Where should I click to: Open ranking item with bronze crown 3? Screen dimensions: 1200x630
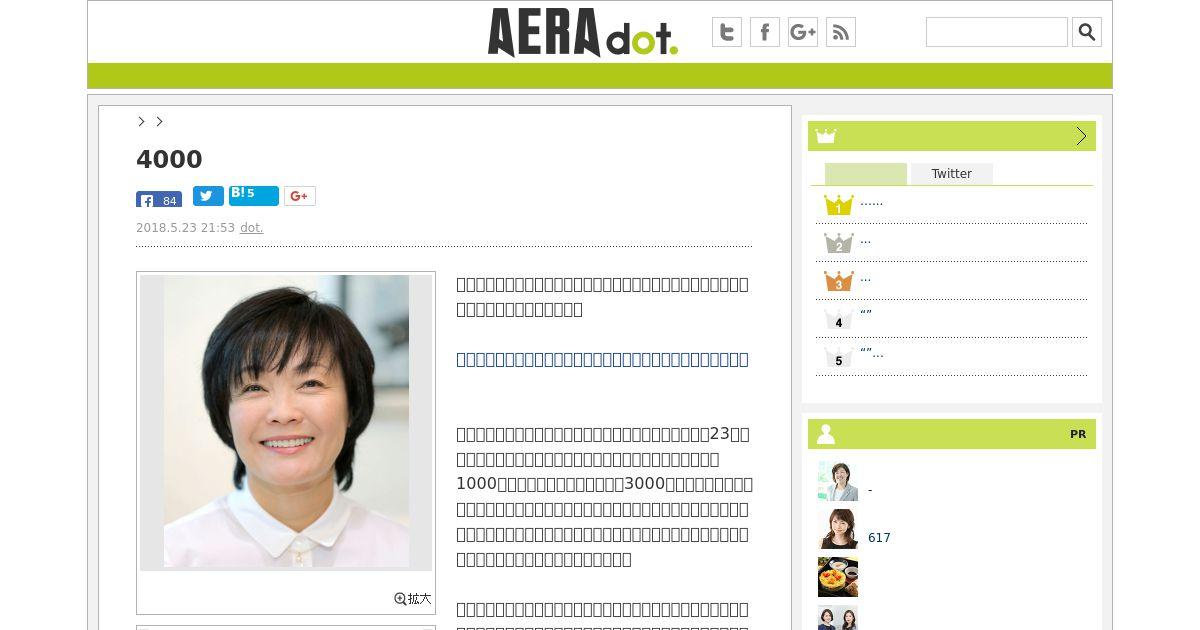(x=866, y=278)
